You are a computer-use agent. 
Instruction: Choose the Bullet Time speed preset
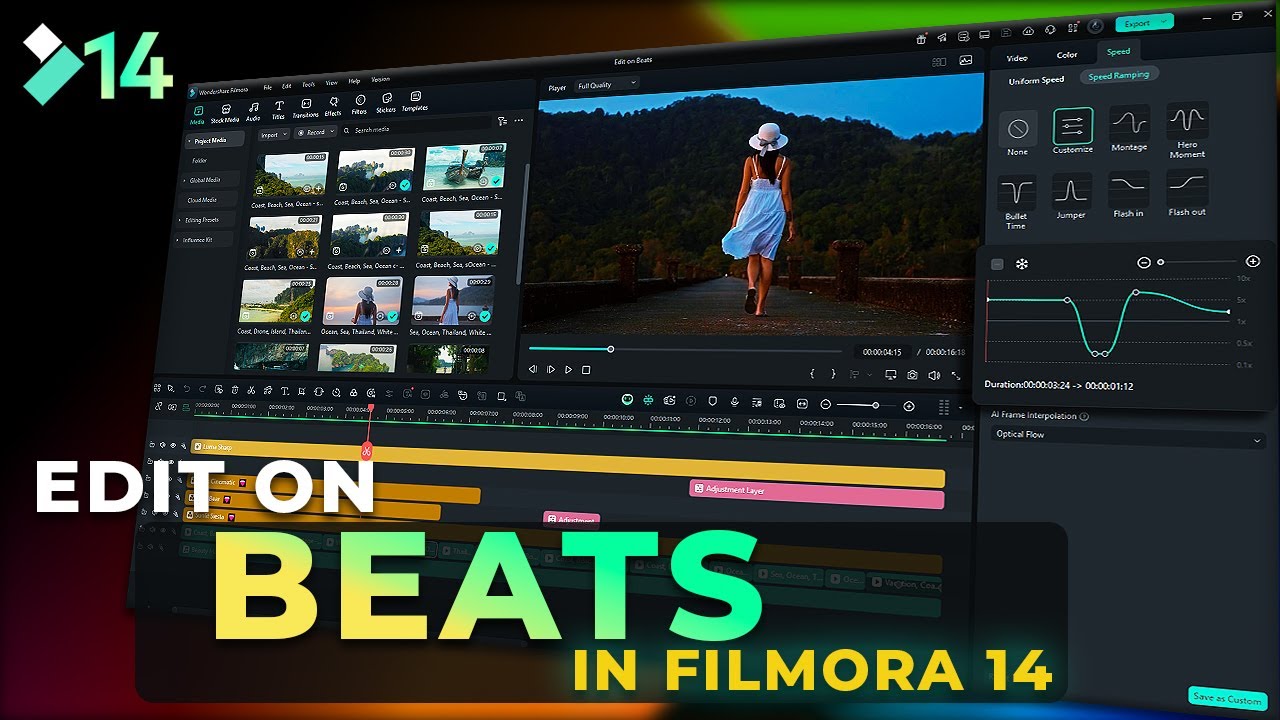coord(1016,202)
